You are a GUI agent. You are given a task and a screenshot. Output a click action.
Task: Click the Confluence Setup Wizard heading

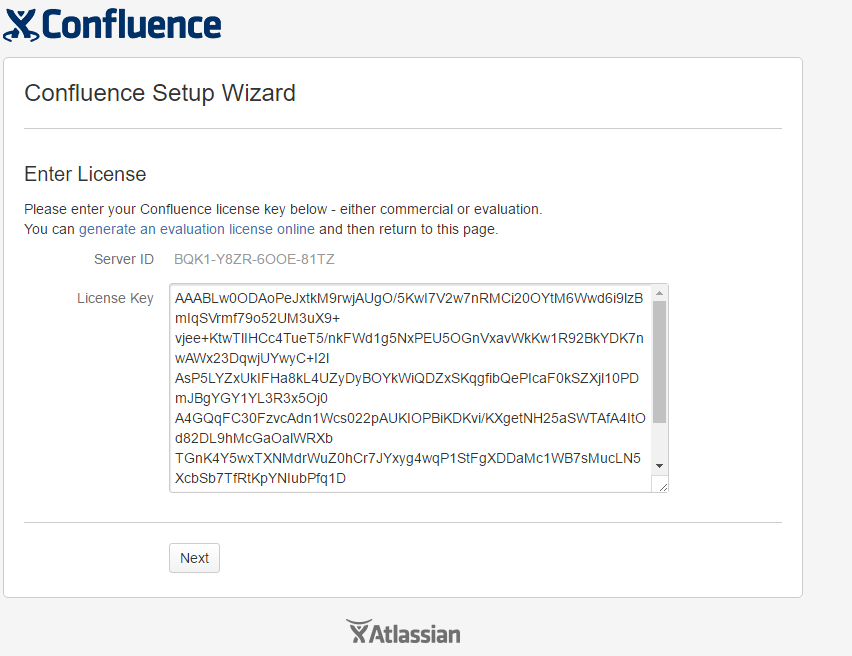click(160, 93)
